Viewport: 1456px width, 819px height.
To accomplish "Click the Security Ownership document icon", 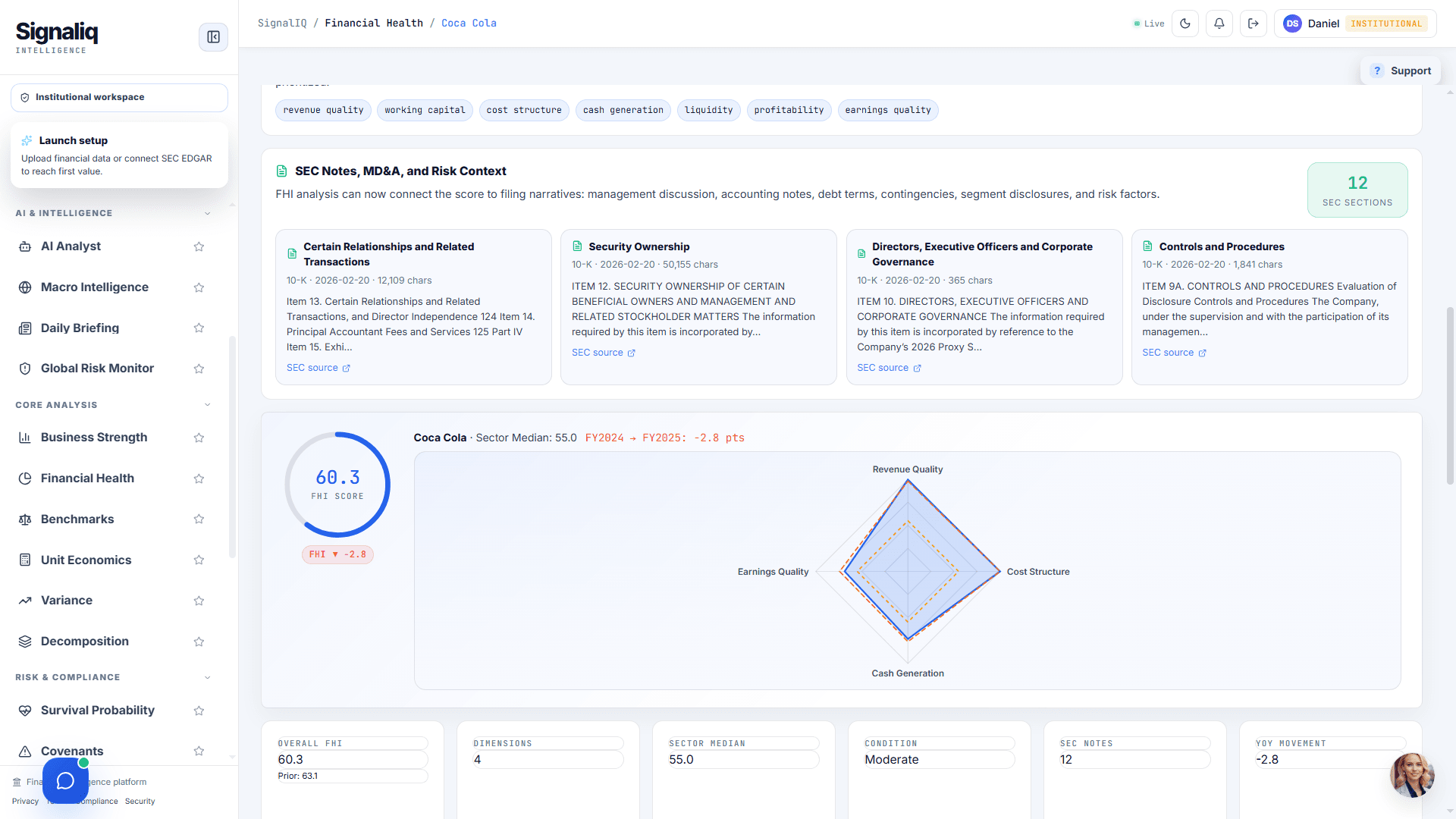I will [577, 246].
